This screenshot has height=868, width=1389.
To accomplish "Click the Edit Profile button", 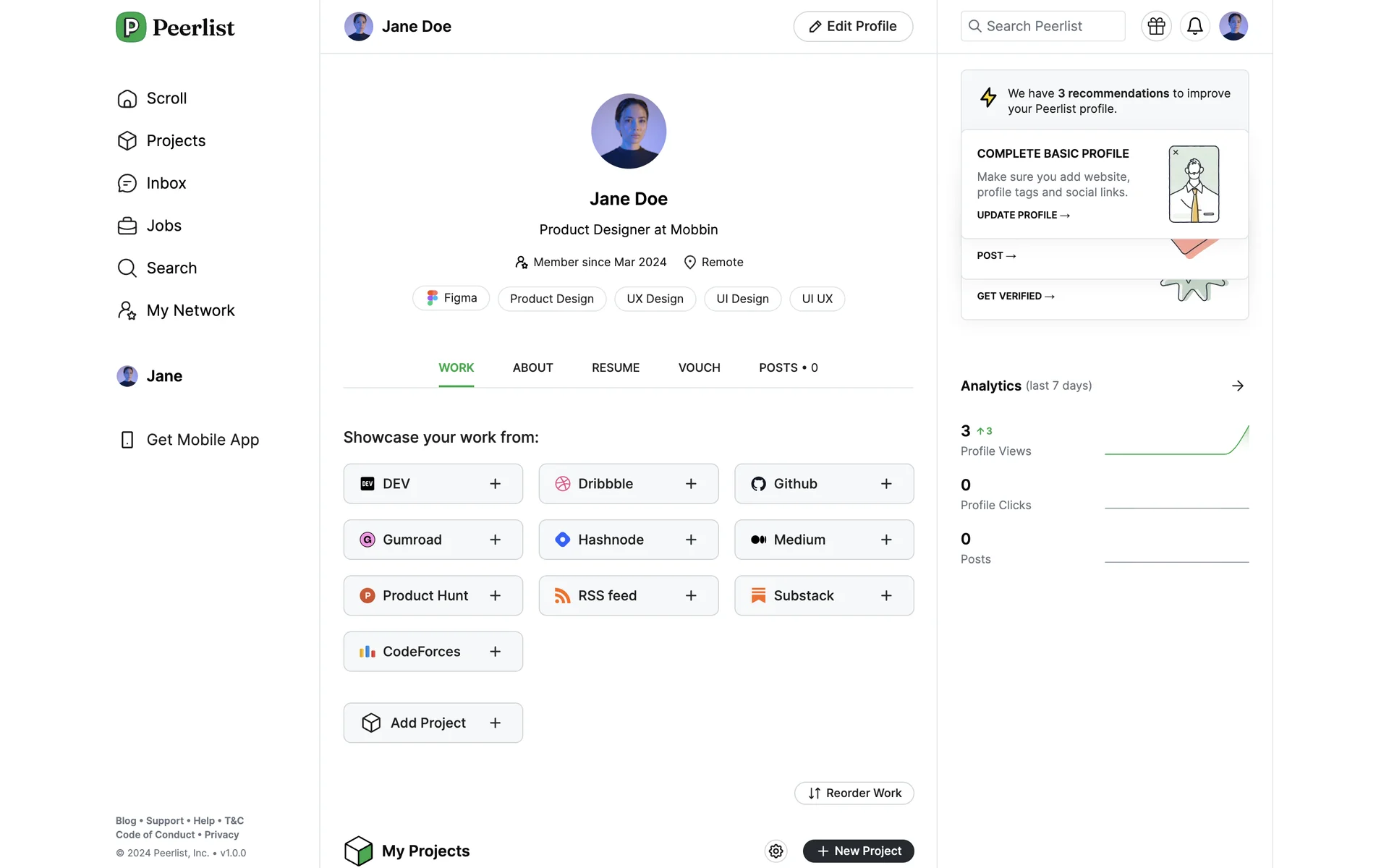I will point(852,26).
